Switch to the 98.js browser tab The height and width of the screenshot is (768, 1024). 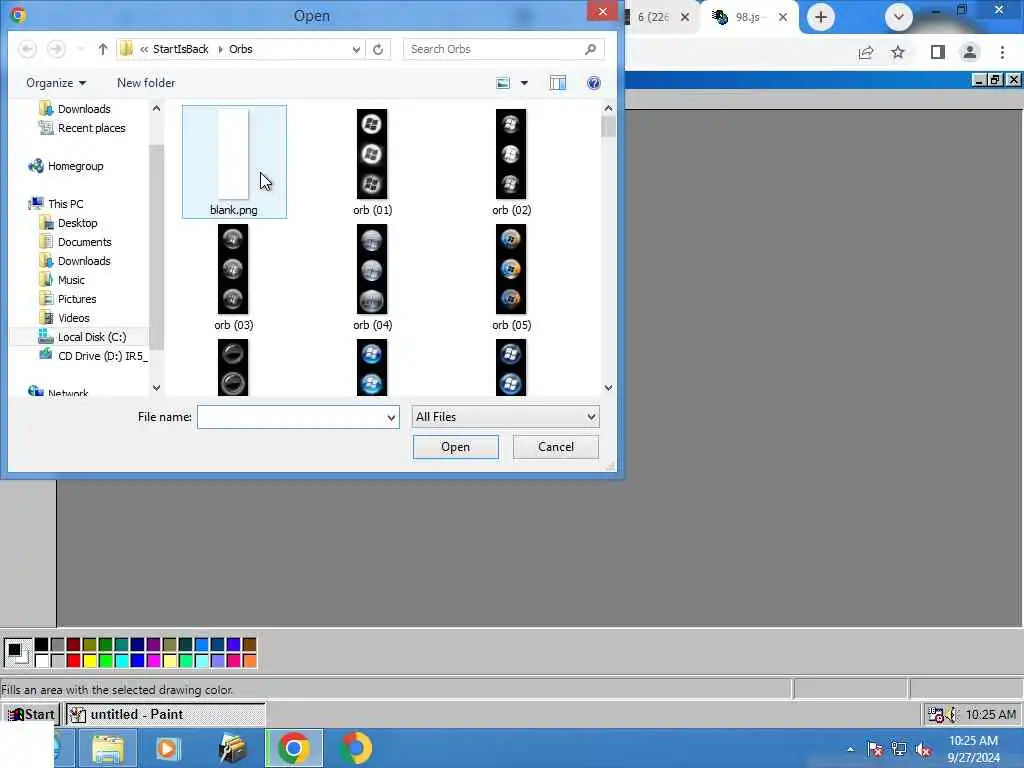[x=748, y=17]
